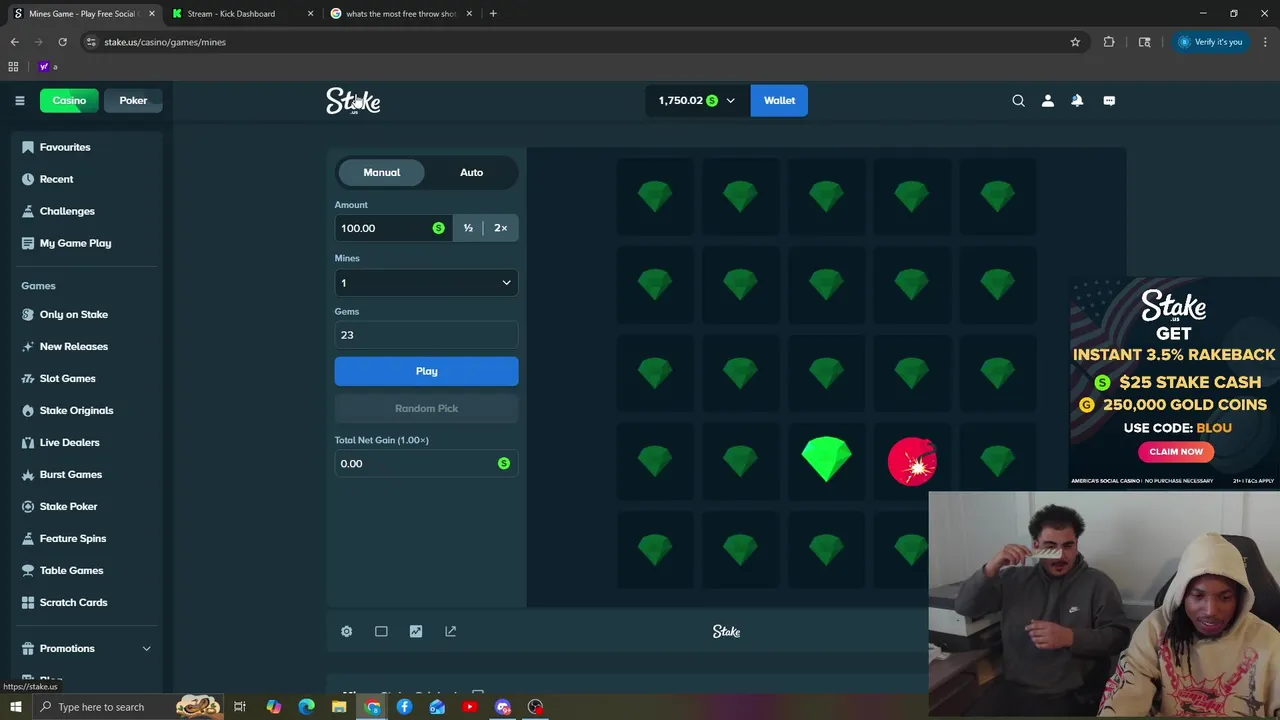Open Task View on taskbar
Image resolution: width=1280 pixels, height=720 pixels.
240,707
